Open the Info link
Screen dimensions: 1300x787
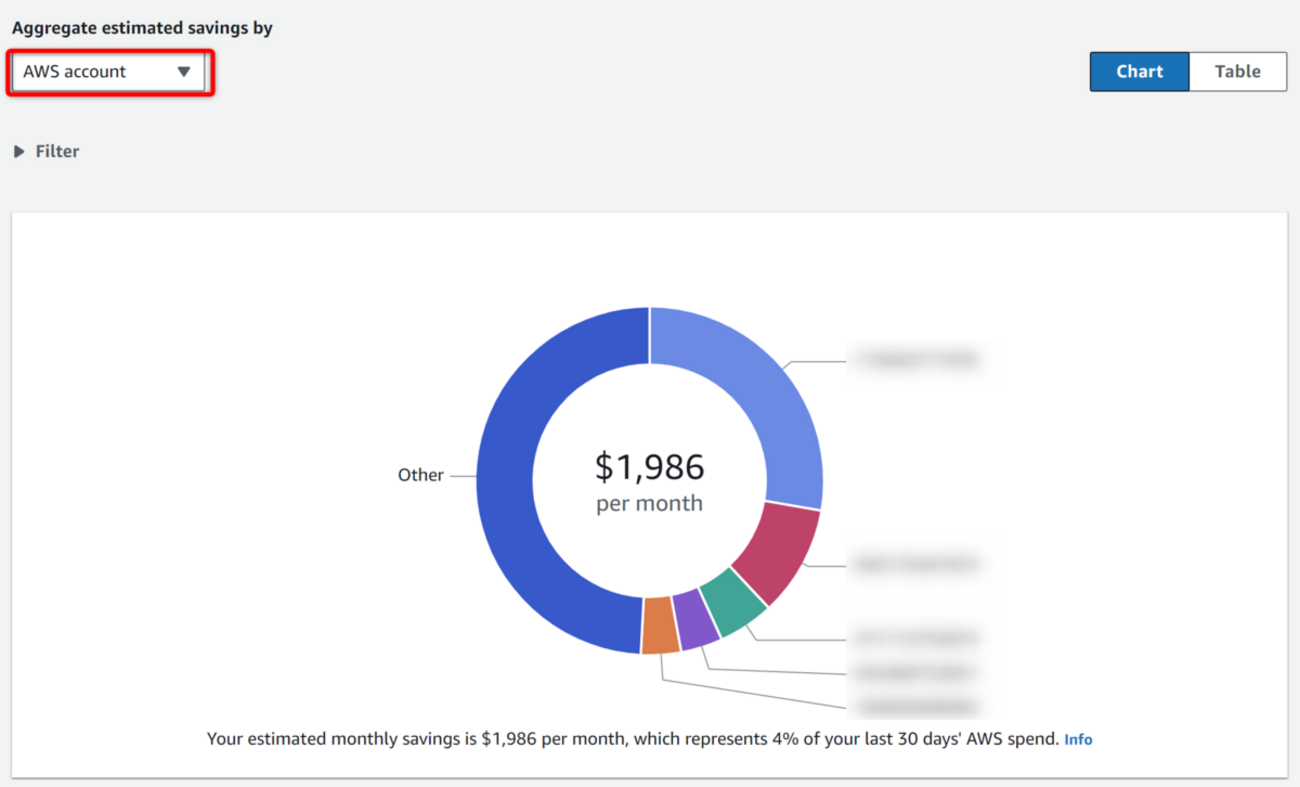click(1078, 740)
